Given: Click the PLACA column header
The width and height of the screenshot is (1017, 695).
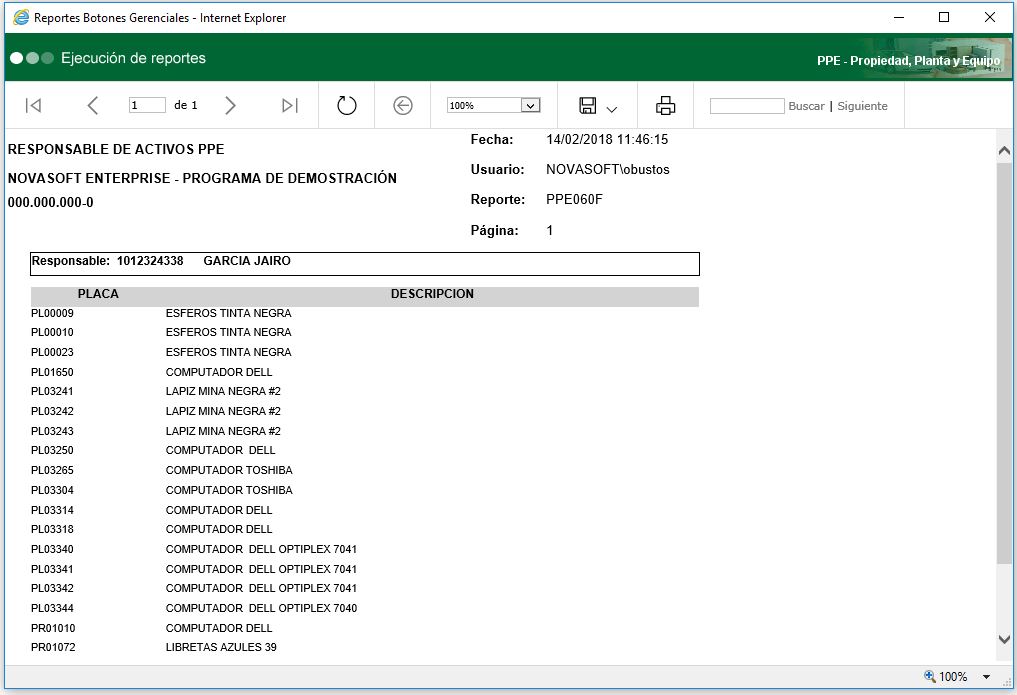Looking at the screenshot, I should 98,294.
